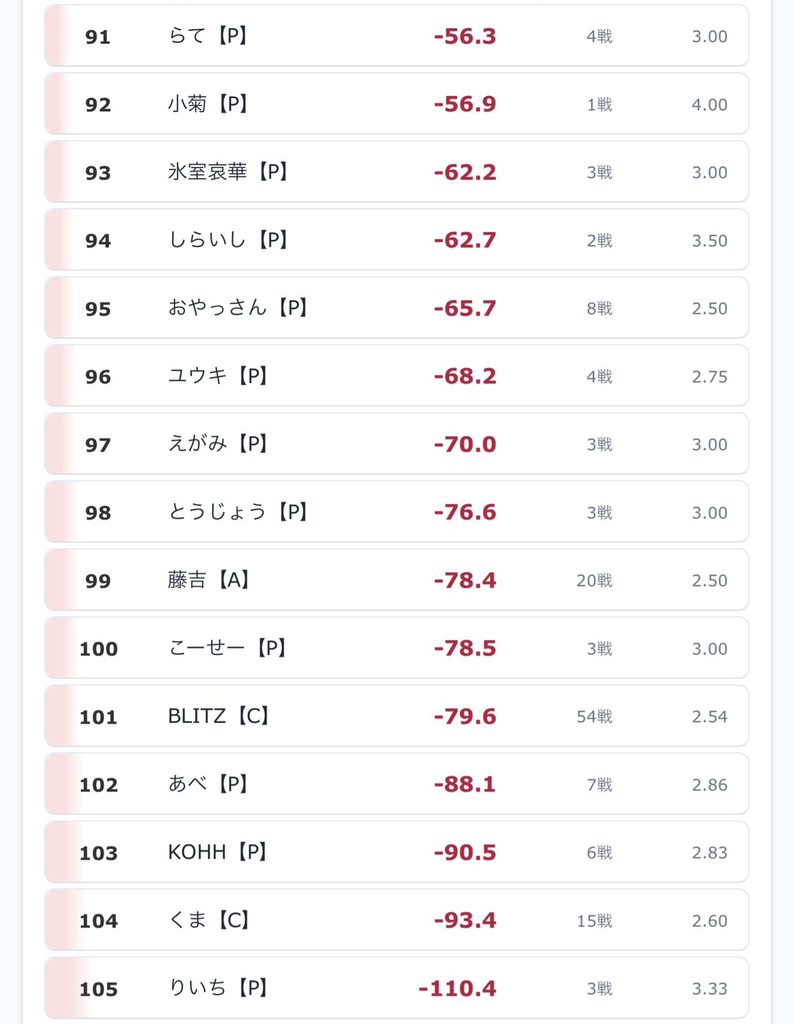
Task: Select りいち【P】 at rank 105
Action: [396, 988]
